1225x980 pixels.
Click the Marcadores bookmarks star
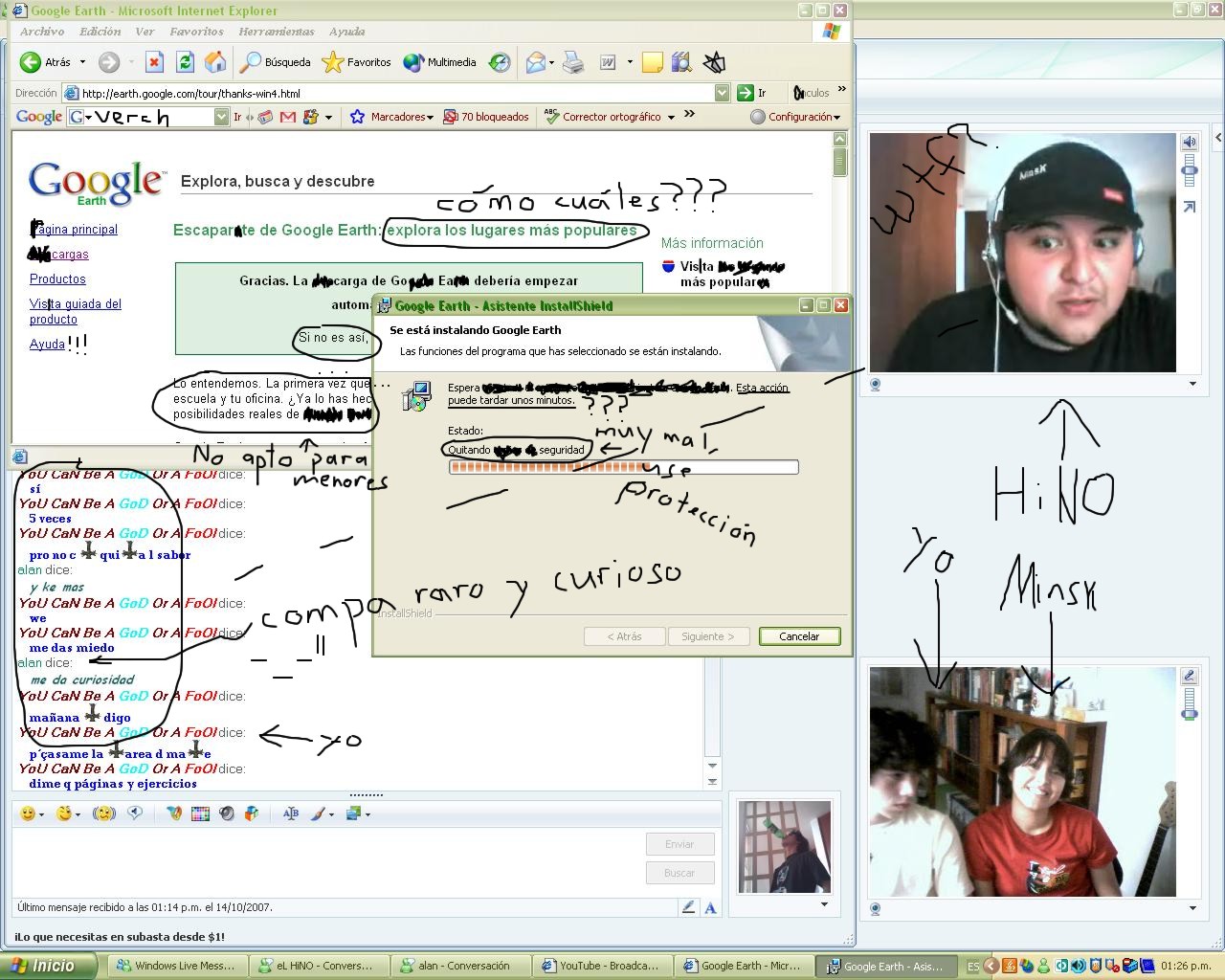point(390,117)
